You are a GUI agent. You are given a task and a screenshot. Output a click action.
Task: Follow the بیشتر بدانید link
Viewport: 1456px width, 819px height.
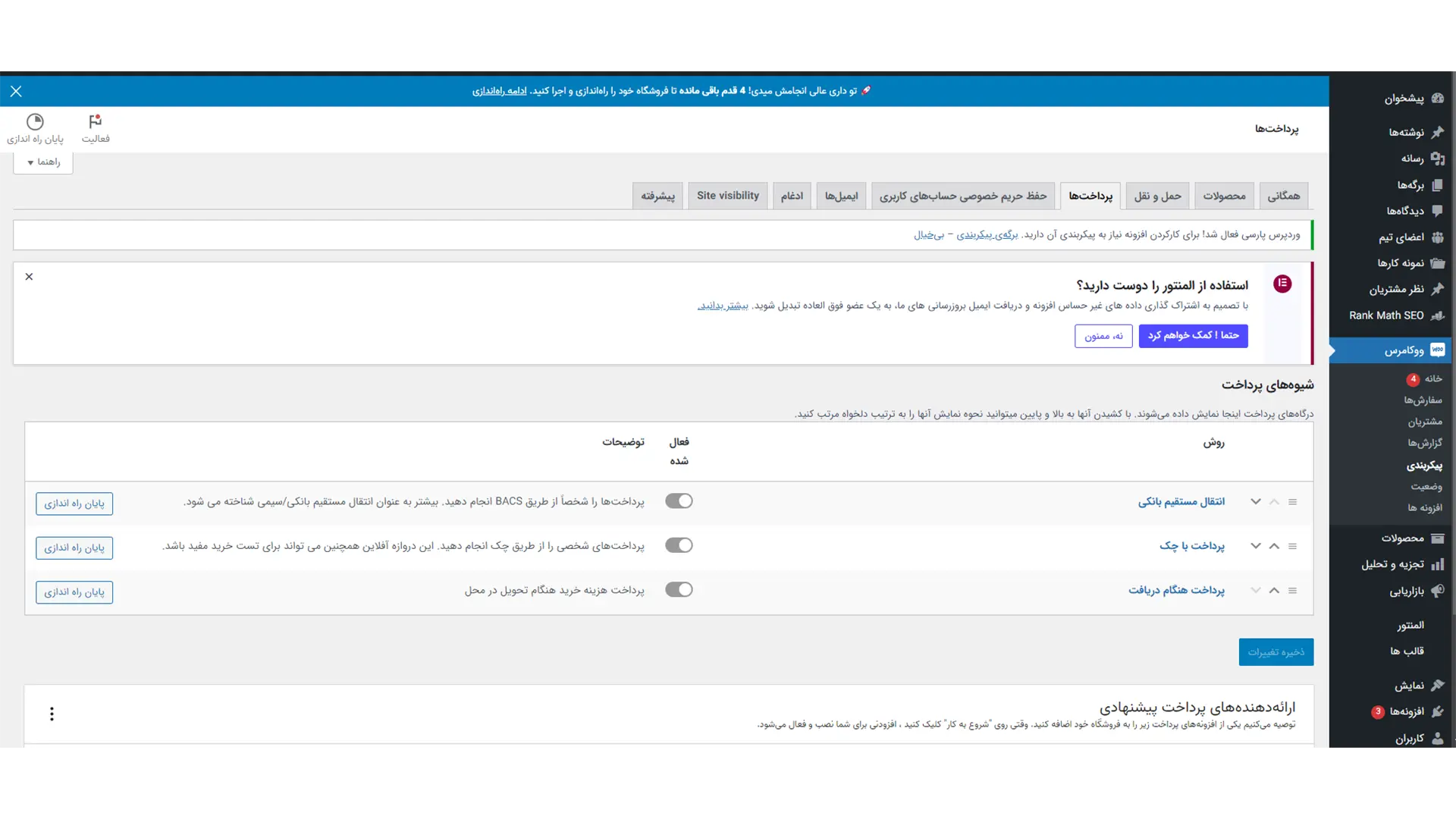723,306
